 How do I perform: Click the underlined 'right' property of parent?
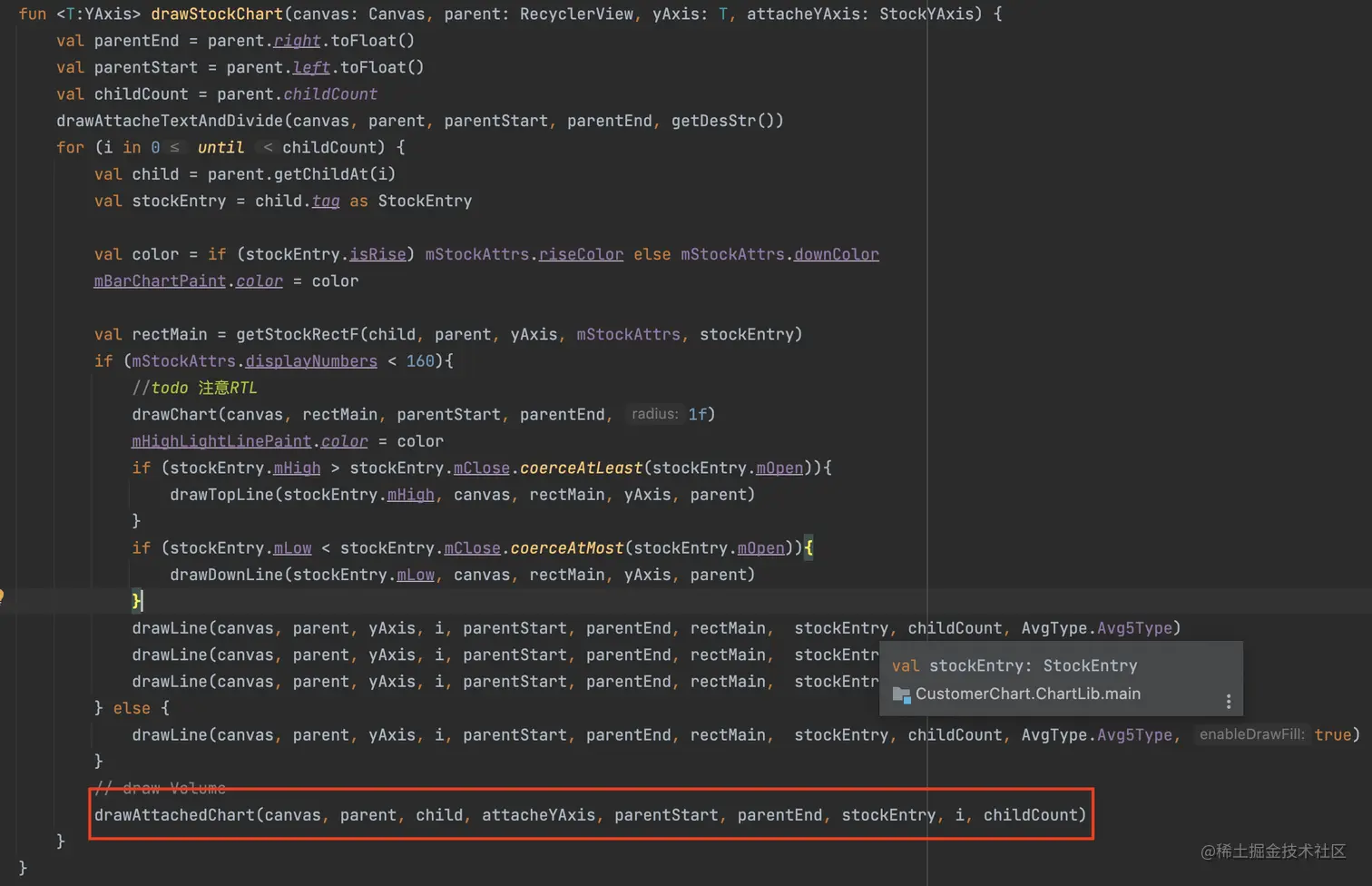pos(297,41)
